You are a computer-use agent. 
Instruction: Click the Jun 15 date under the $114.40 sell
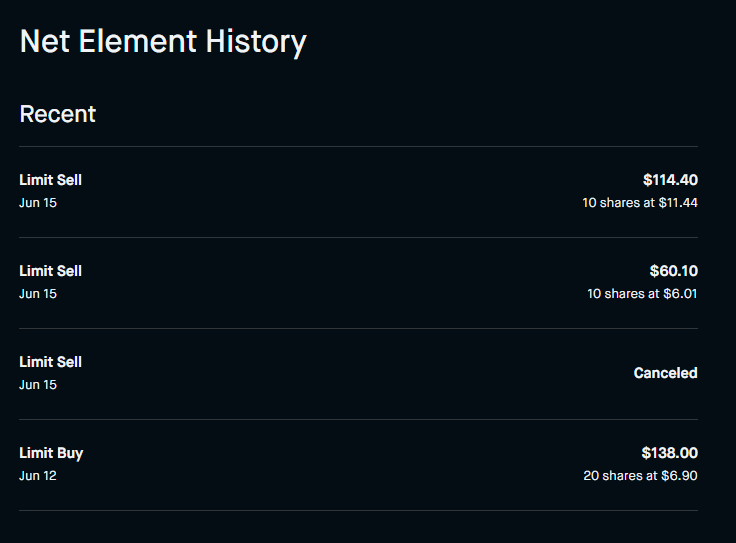(38, 203)
